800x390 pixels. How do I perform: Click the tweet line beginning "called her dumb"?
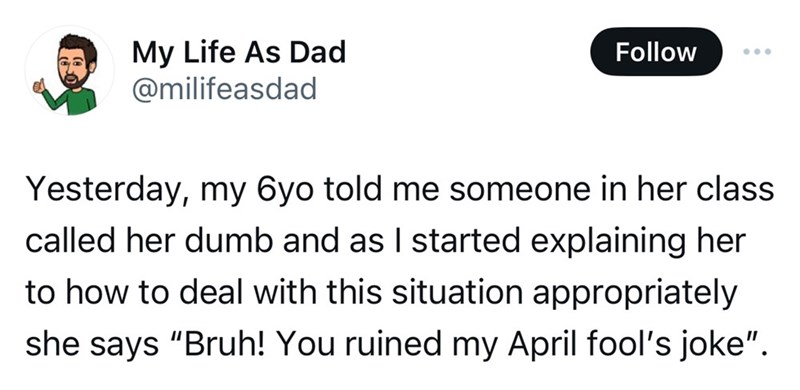point(386,242)
